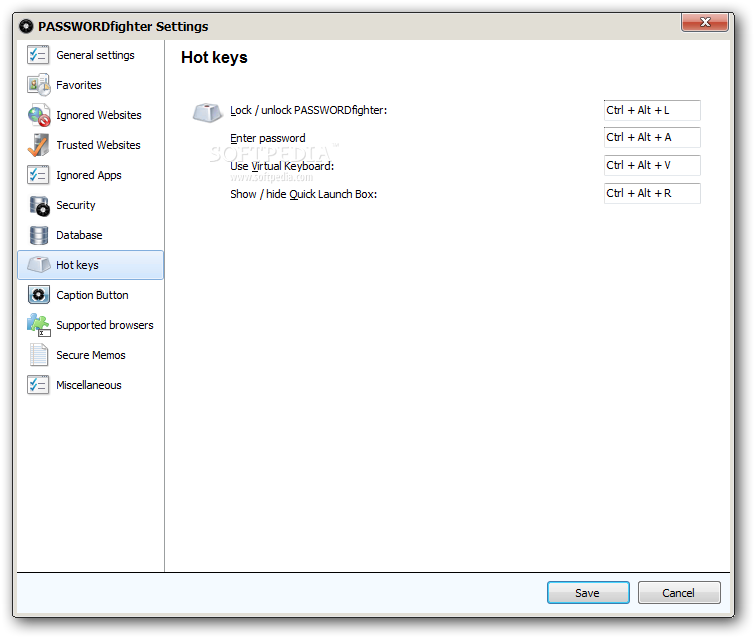Open Miscellaneous settings

(x=91, y=385)
